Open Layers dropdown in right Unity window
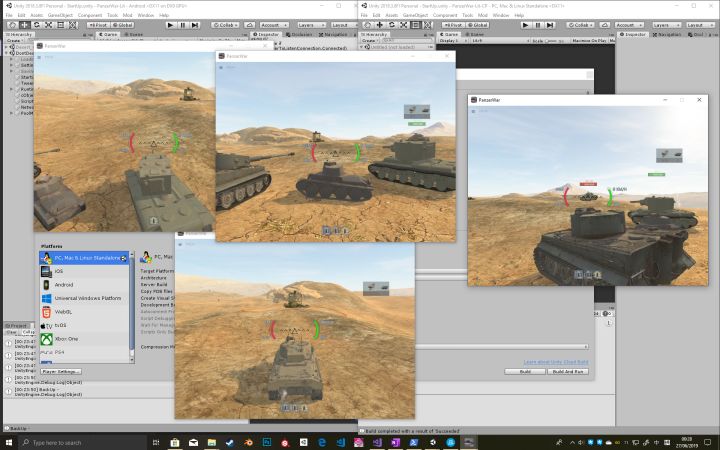The image size is (720, 450). click(x=666, y=25)
